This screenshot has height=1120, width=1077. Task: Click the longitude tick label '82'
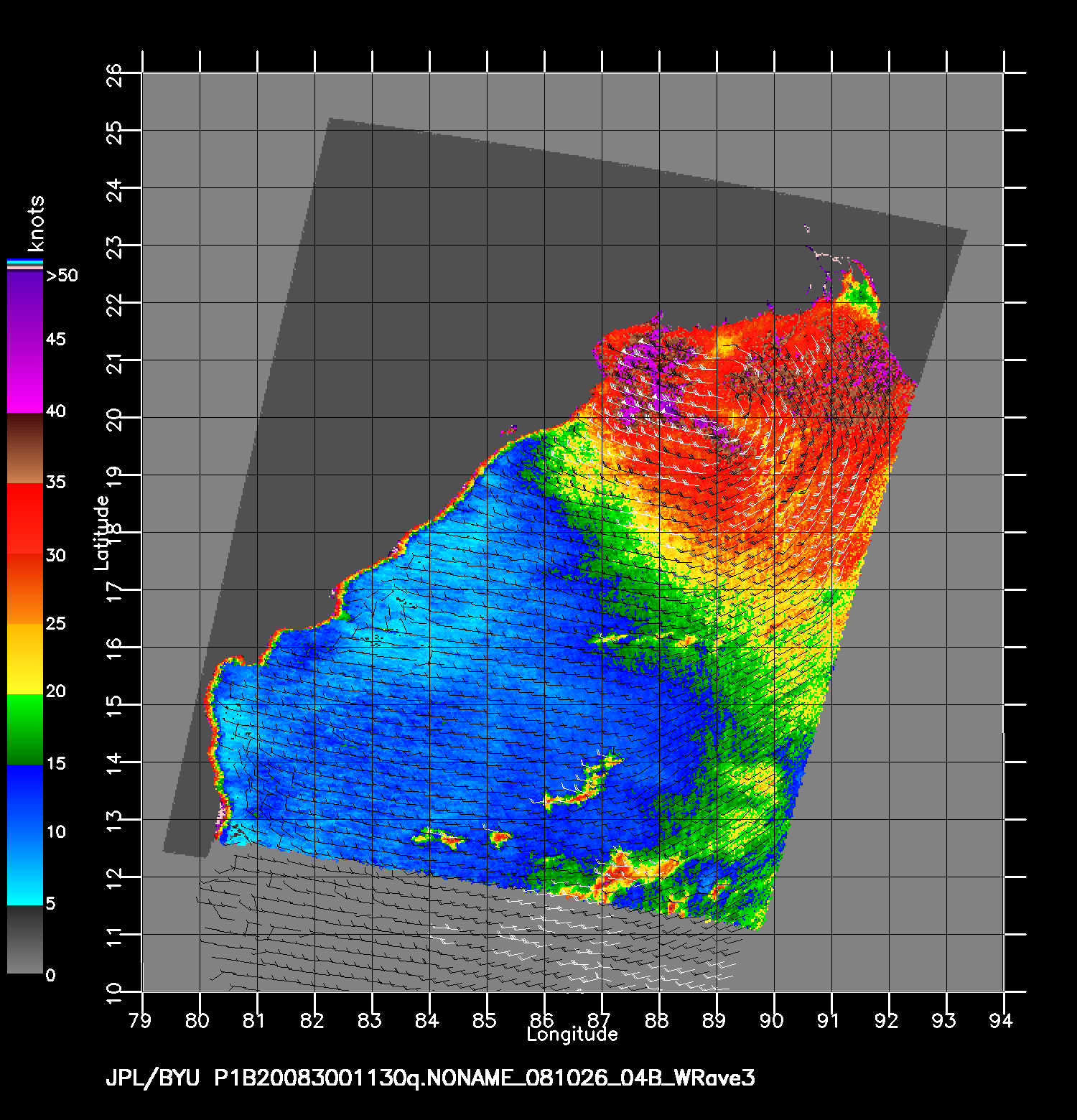[x=312, y=1020]
